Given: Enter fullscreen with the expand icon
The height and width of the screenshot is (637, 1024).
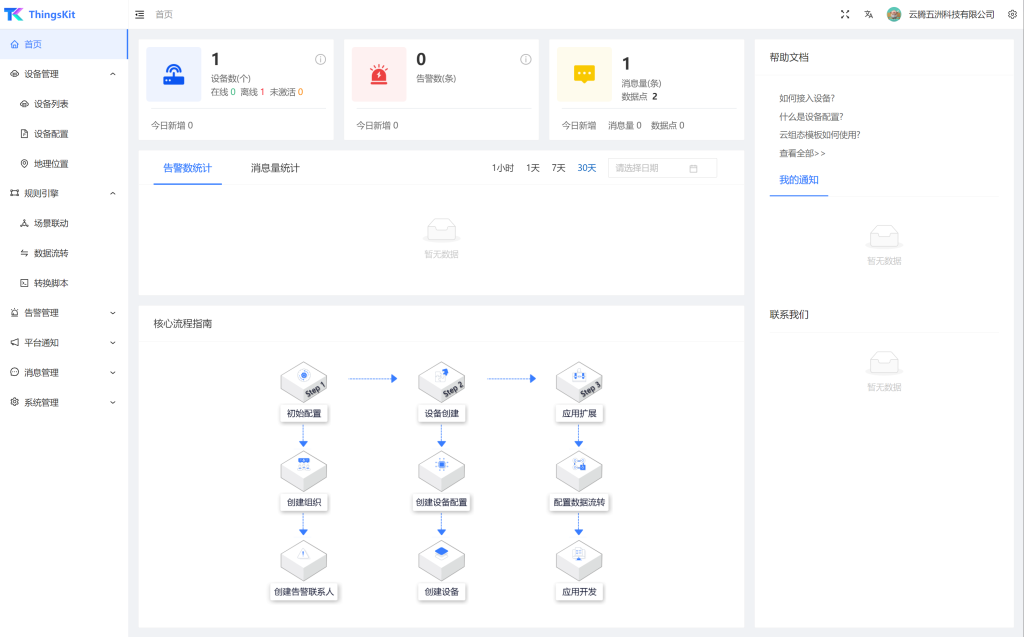Looking at the screenshot, I should (845, 14).
